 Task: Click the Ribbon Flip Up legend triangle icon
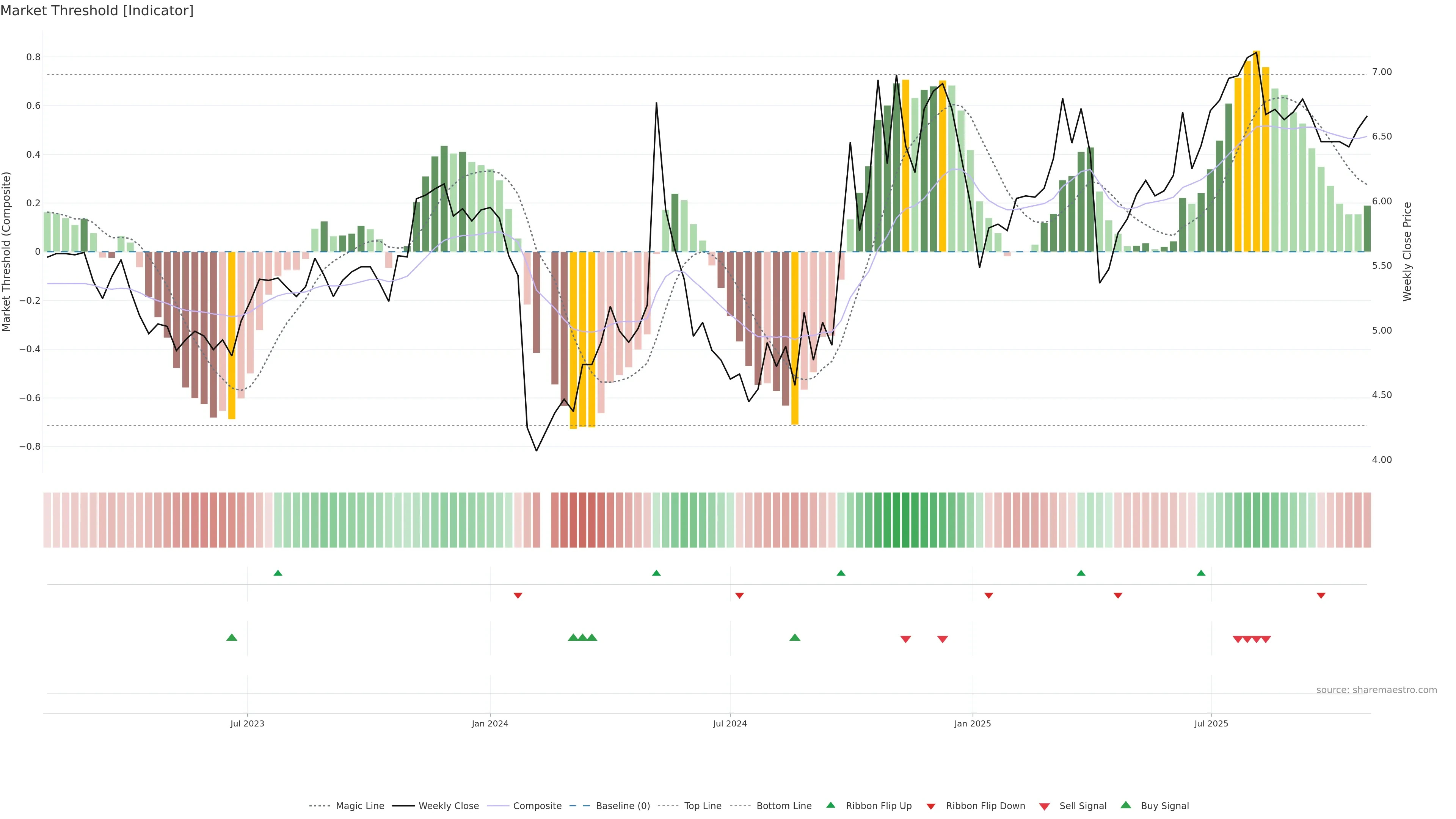830,805
